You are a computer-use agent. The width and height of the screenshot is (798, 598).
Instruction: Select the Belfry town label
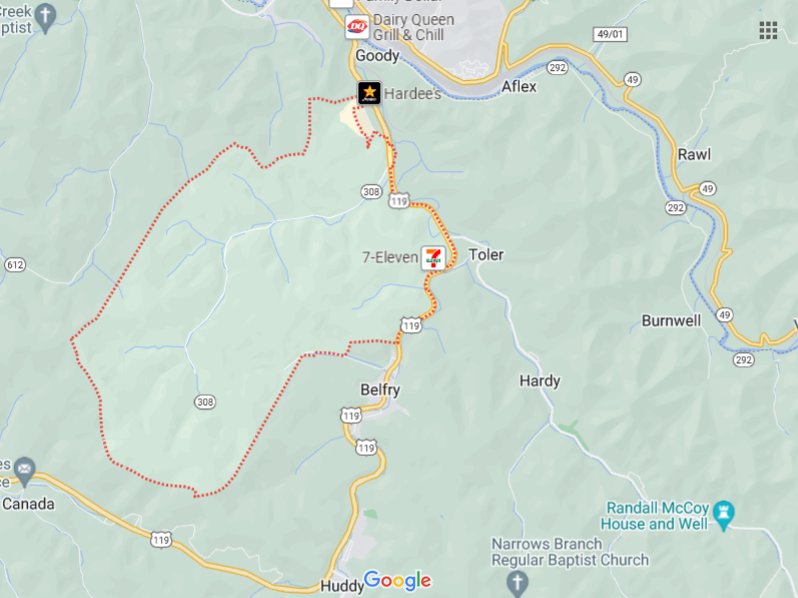[x=380, y=390]
